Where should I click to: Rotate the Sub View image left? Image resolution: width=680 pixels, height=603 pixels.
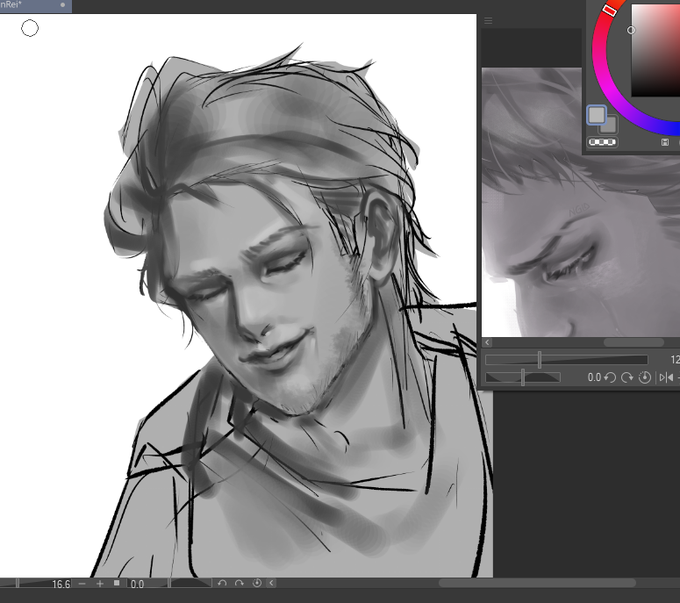pyautogui.click(x=610, y=377)
